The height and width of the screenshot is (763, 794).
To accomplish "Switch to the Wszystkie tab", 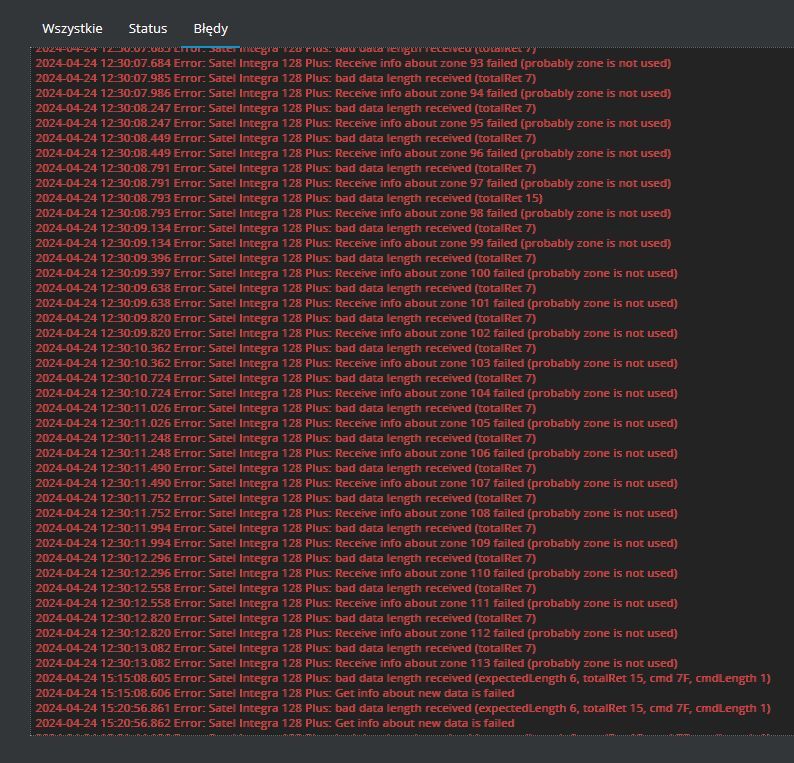I will pyautogui.click(x=72, y=28).
